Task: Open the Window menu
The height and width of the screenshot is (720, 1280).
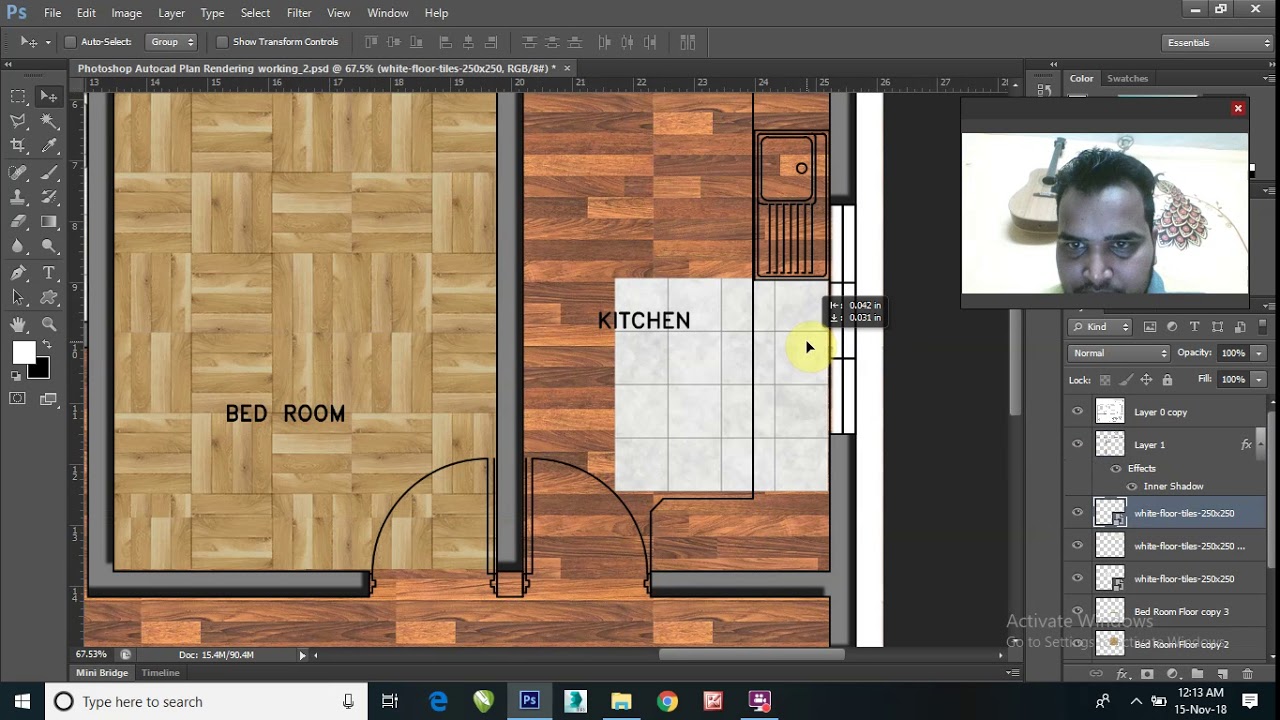Action: pyautogui.click(x=387, y=13)
